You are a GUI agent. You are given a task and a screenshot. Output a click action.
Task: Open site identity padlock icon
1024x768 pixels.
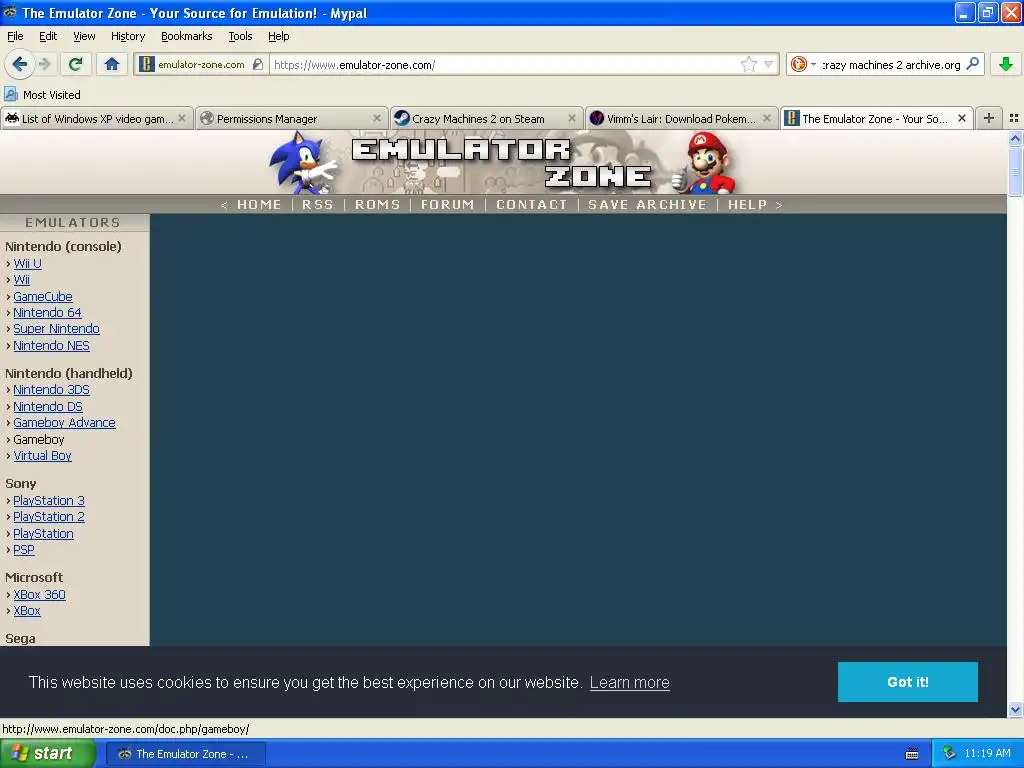click(259, 65)
